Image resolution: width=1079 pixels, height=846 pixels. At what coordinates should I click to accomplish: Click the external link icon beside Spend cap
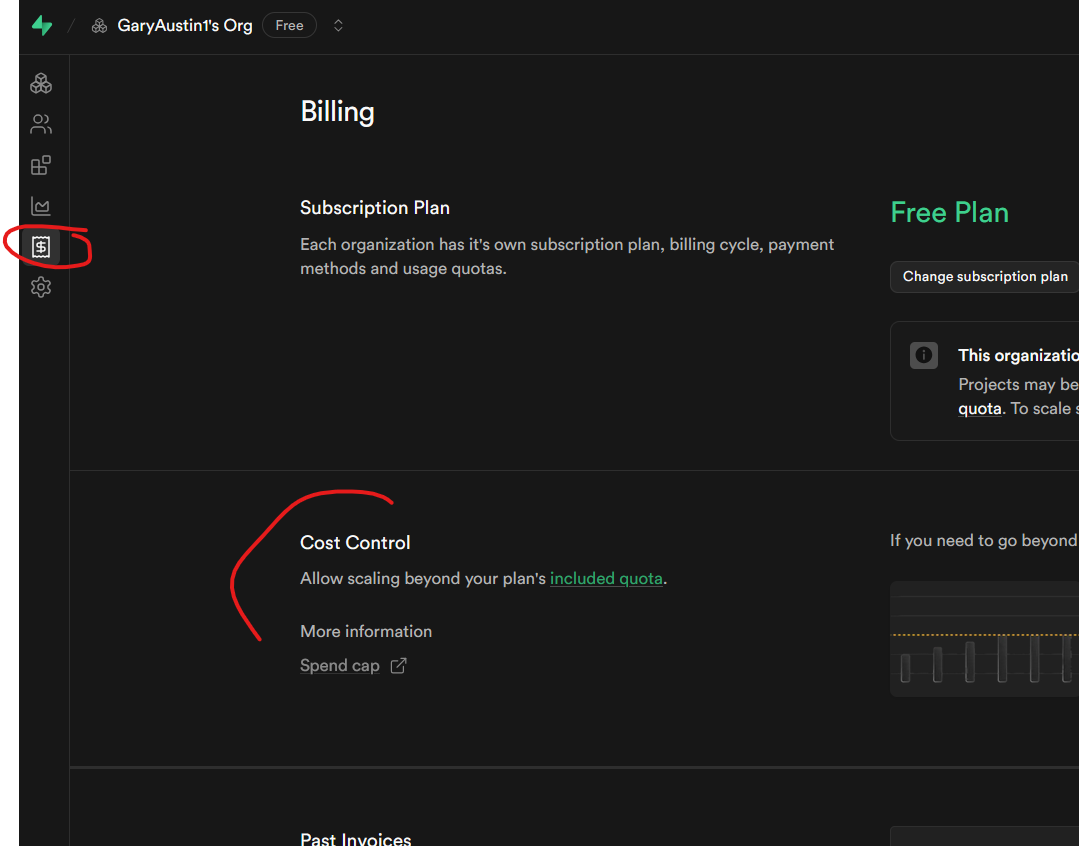coord(398,666)
